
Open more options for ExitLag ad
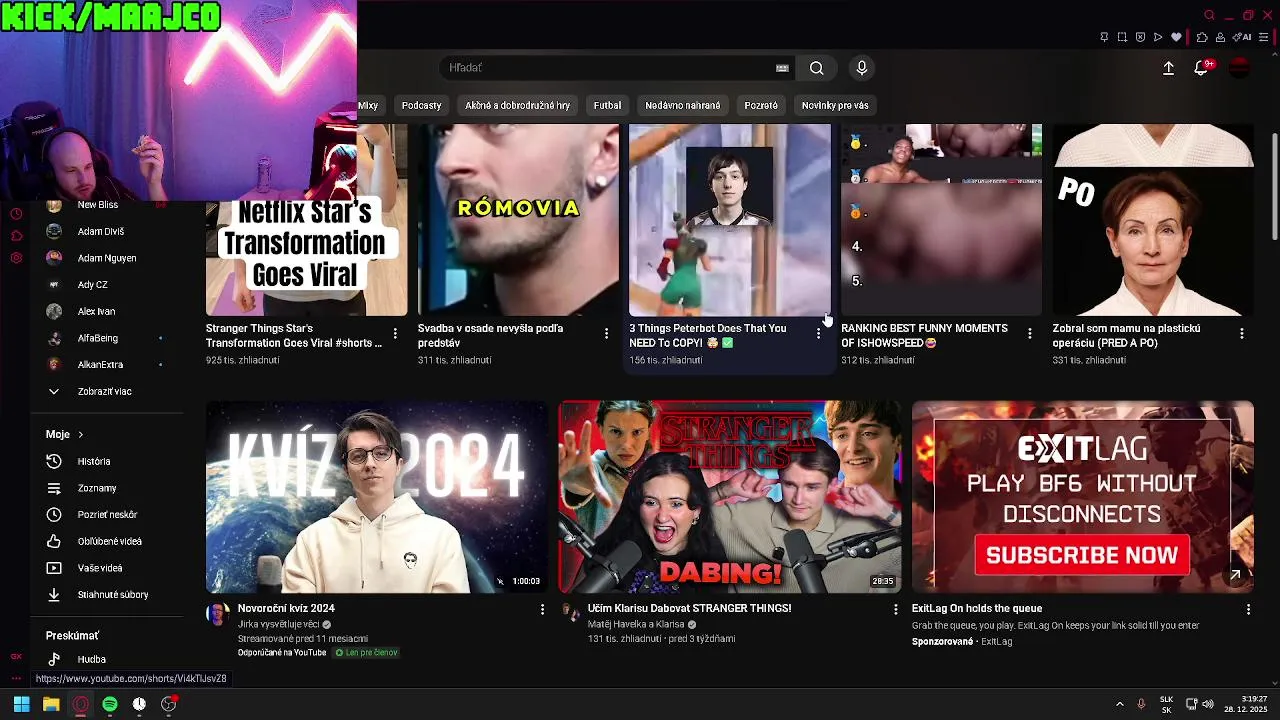(1248, 609)
